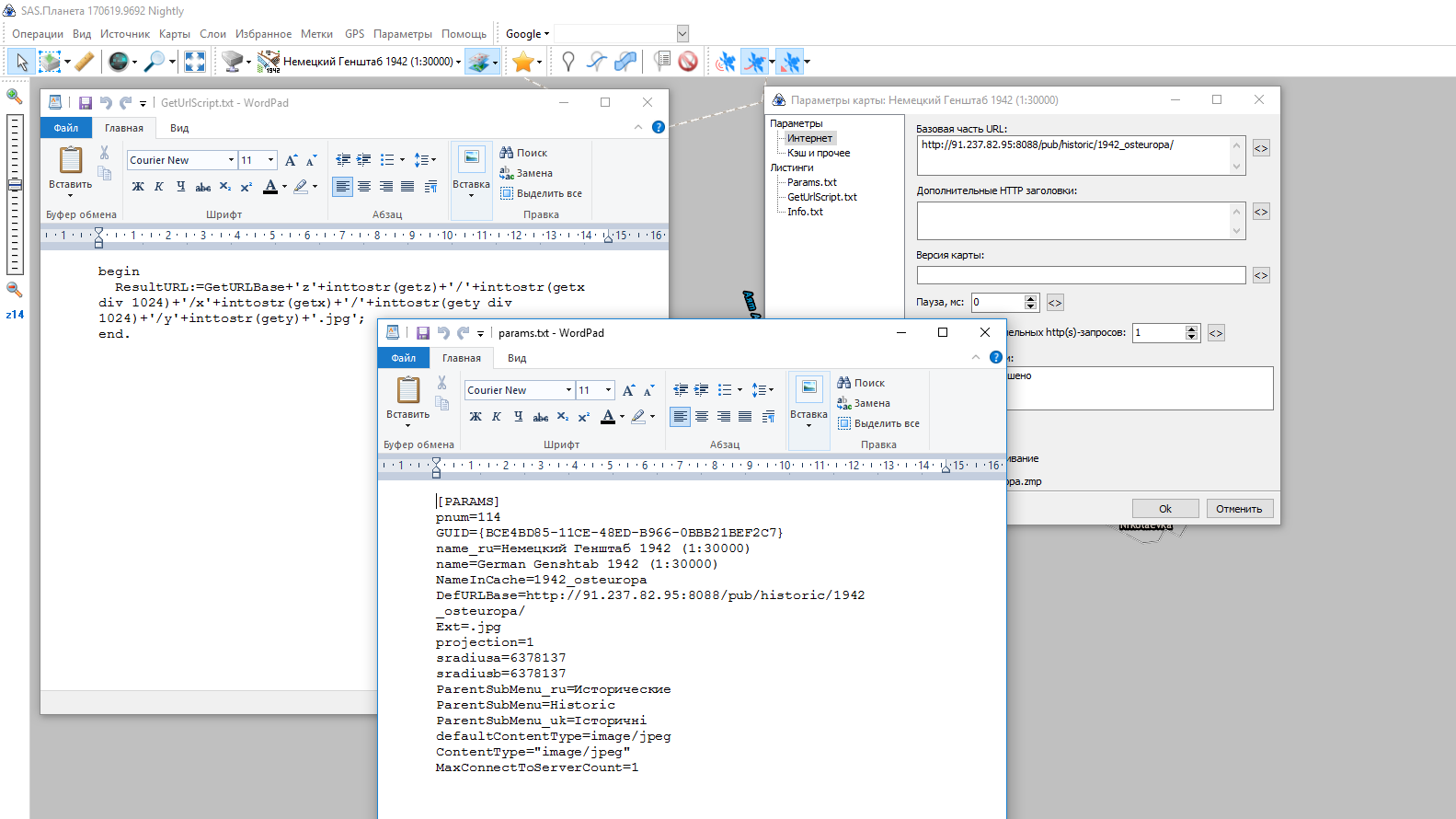Click the Отменить button
Screen dimensions: 1456x819
1238,509
